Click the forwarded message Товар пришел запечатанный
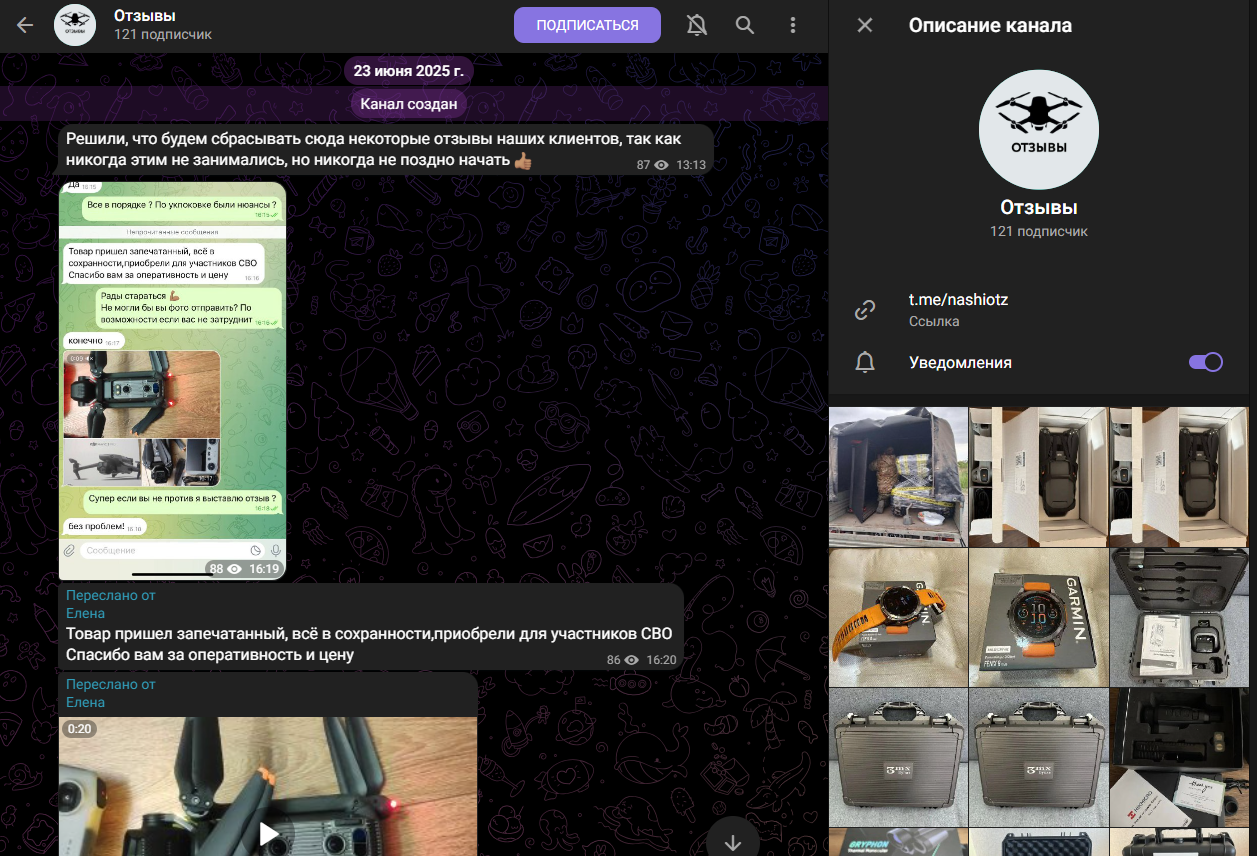Image resolution: width=1257 pixels, height=856 pixels. point(370,627)
